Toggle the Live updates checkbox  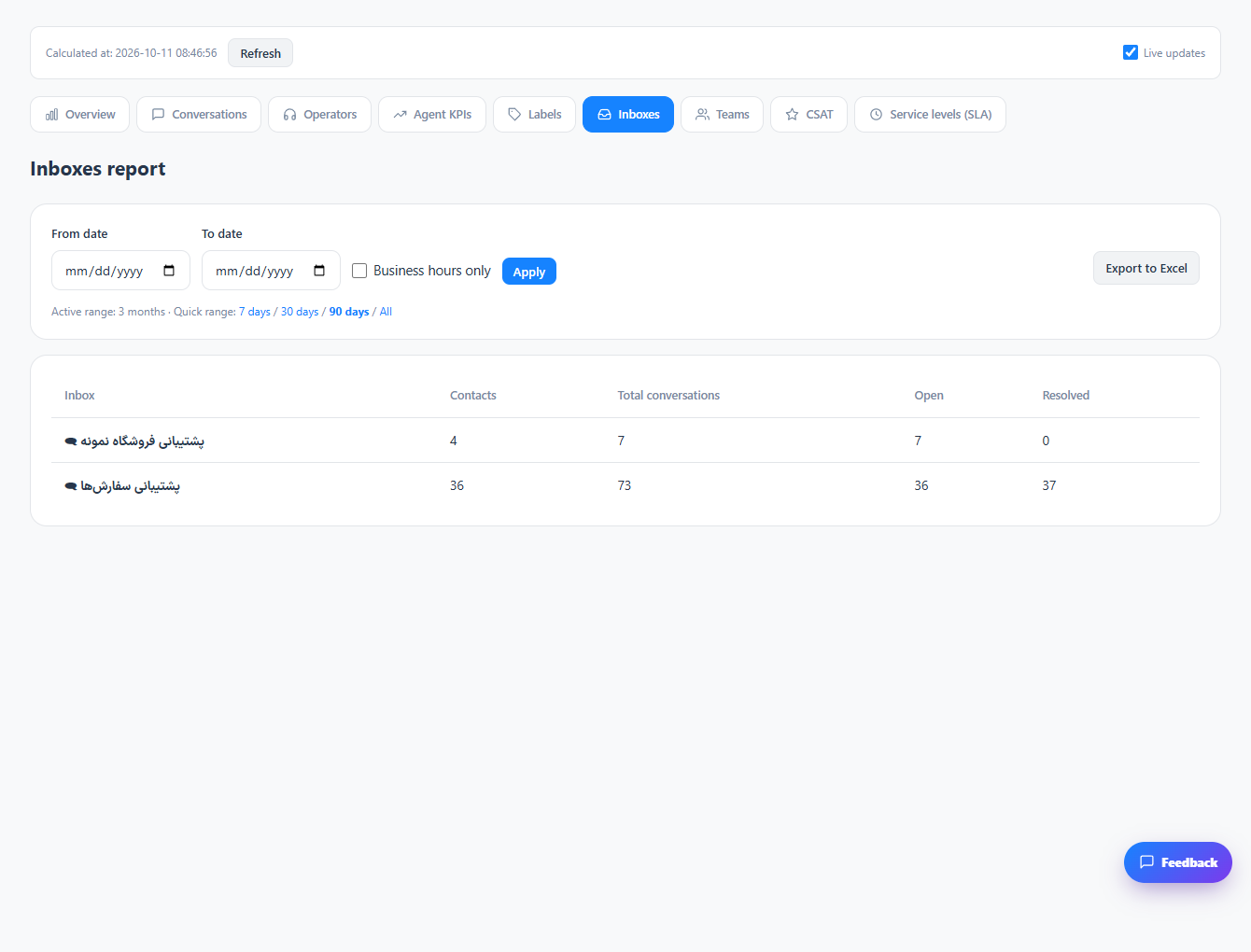coord(1131,52)
